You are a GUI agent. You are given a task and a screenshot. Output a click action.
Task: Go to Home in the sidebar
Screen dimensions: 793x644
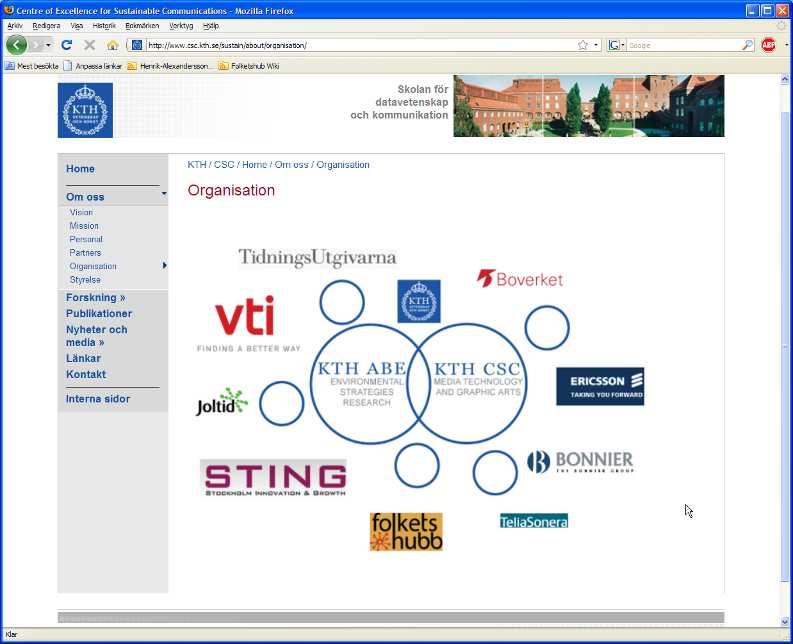pos(80,168)
